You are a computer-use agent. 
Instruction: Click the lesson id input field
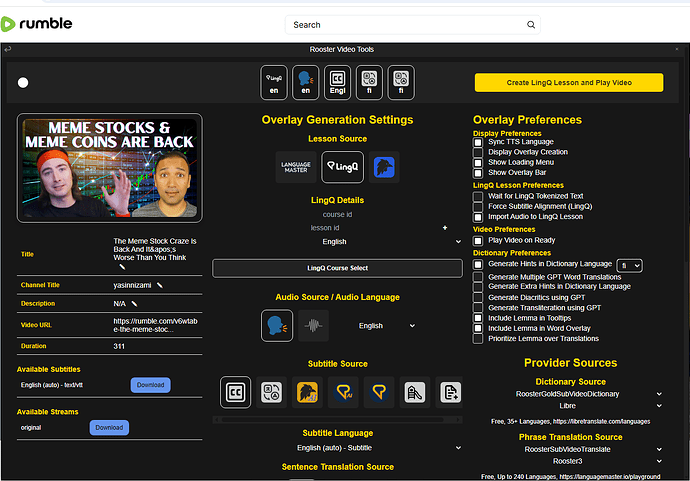pos(326,228)
